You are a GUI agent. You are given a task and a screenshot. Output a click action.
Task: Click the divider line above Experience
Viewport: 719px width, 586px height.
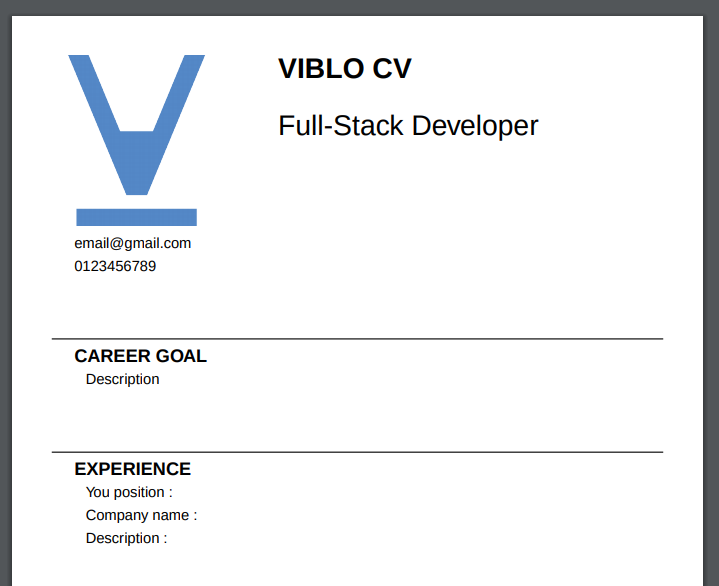click(x=357, y=452)
